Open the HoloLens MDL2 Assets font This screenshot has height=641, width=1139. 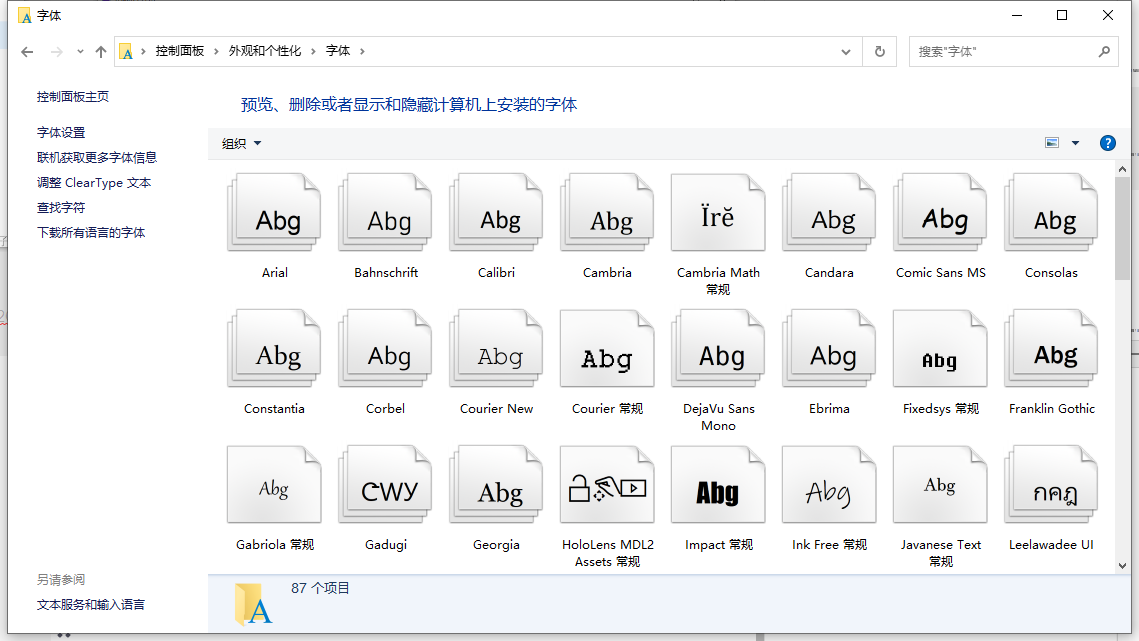[606, 484]
